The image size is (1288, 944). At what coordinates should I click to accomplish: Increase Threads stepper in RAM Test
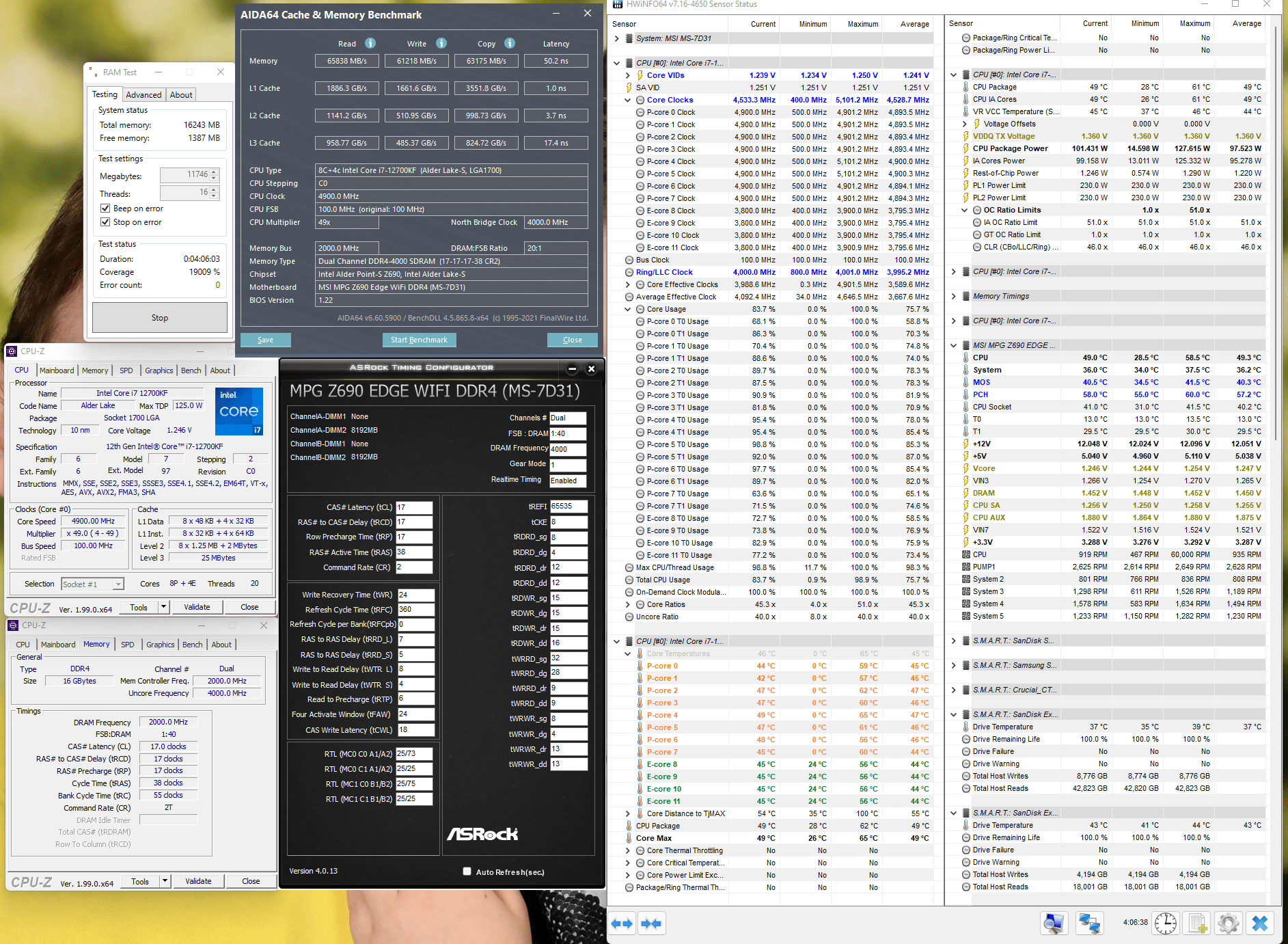pos(214,190)
